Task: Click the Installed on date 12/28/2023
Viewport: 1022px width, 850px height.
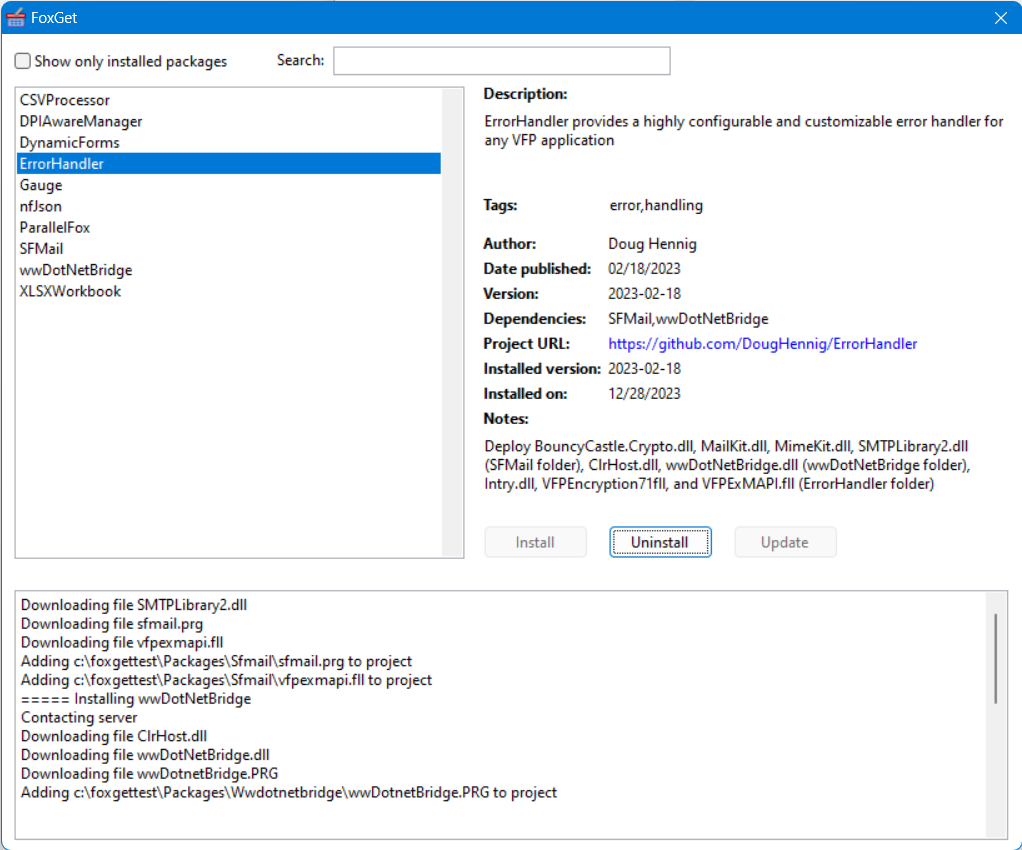Action: click(x=644, y=394)
